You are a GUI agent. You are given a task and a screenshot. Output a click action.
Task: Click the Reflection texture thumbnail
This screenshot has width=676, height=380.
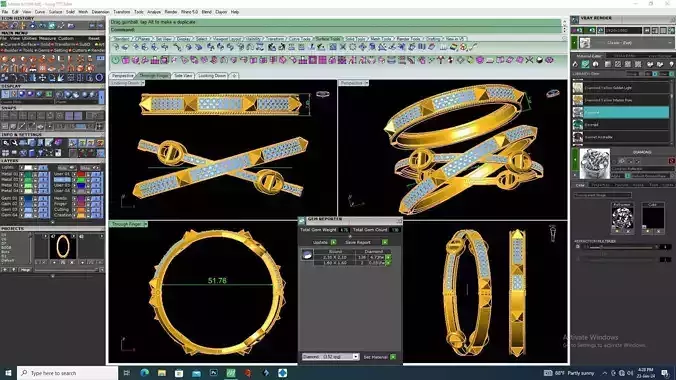(x=623, y=218)
